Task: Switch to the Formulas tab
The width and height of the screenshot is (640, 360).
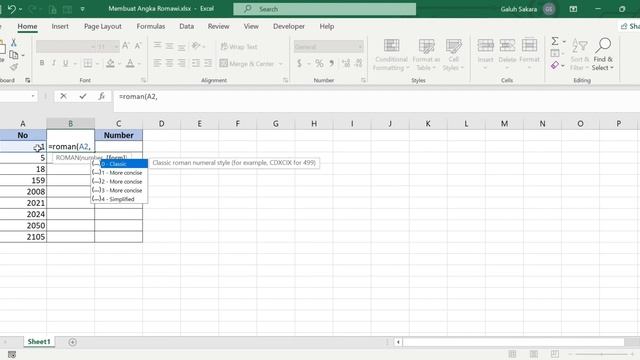Action: [x=151, y=26]
